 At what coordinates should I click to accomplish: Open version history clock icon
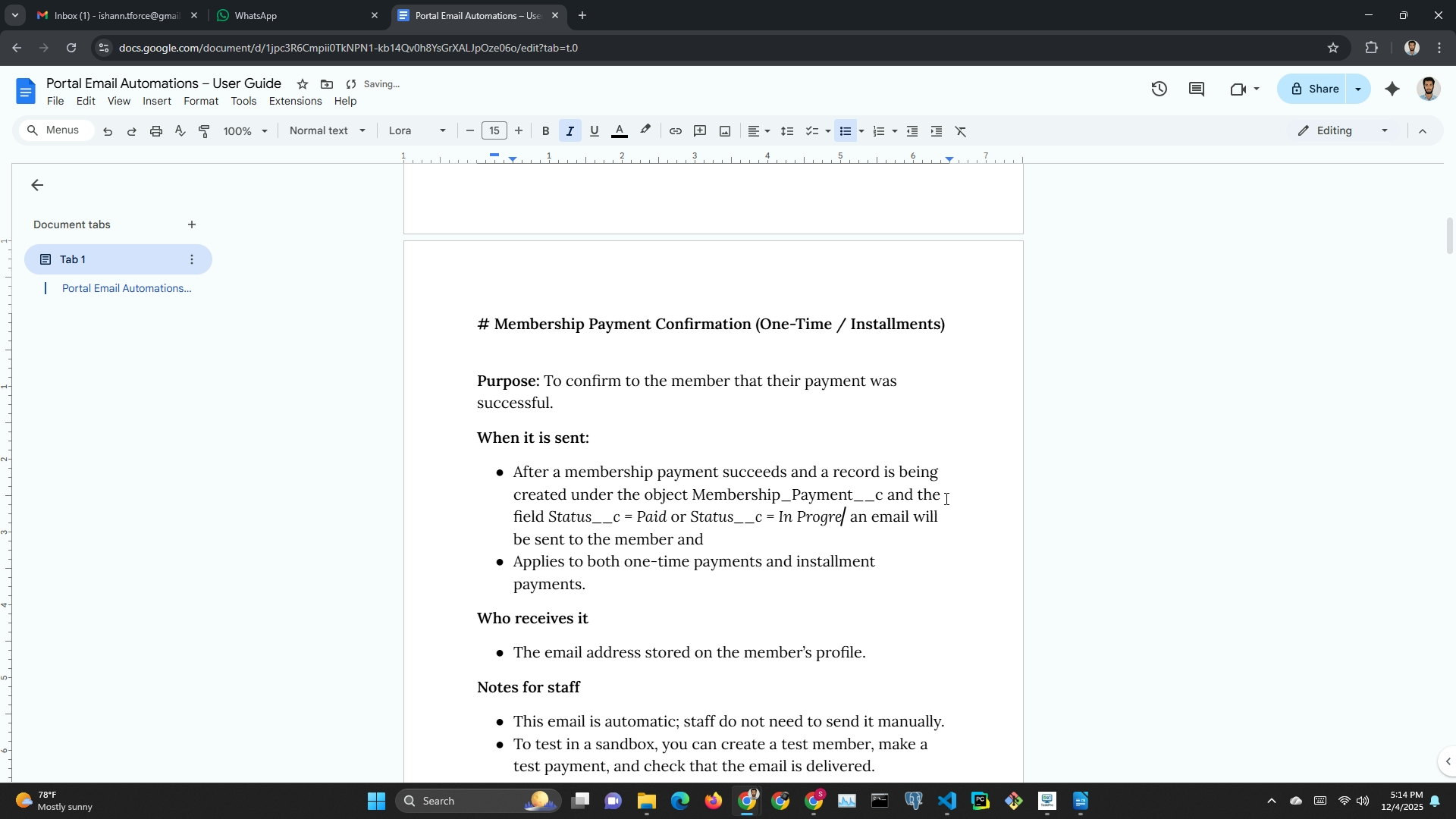1159,89
